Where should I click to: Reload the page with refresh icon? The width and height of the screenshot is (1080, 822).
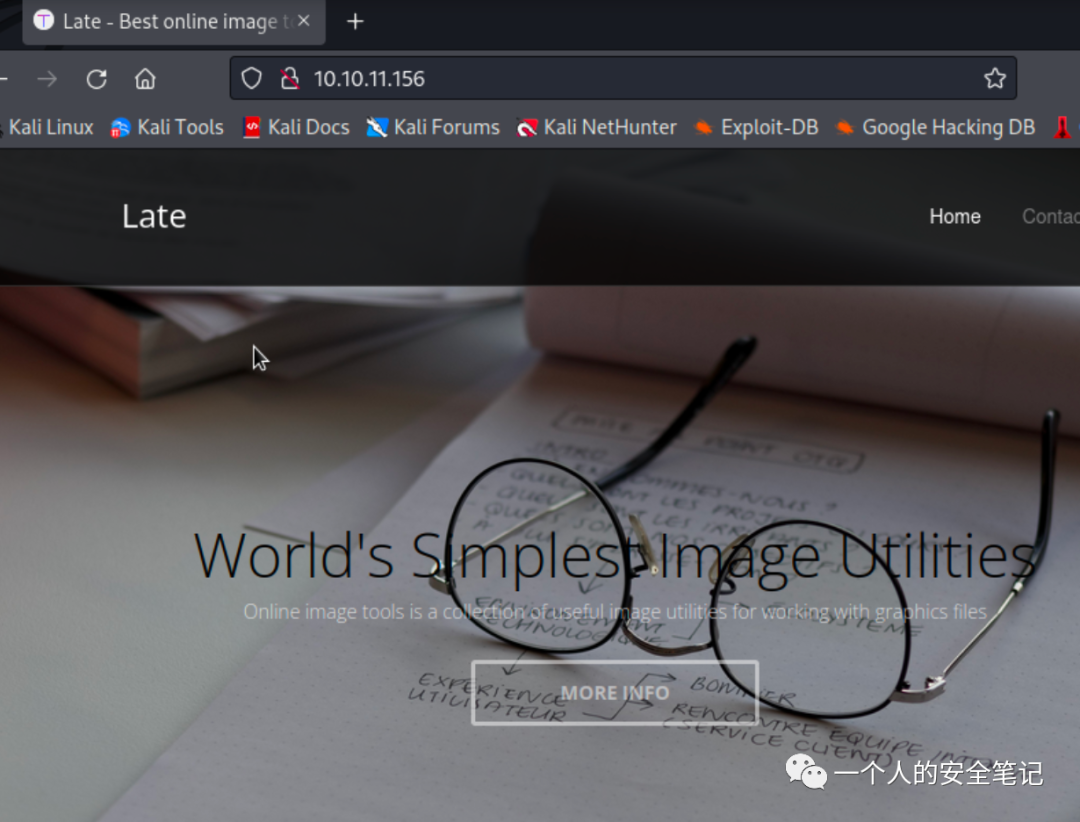[96, 79]
